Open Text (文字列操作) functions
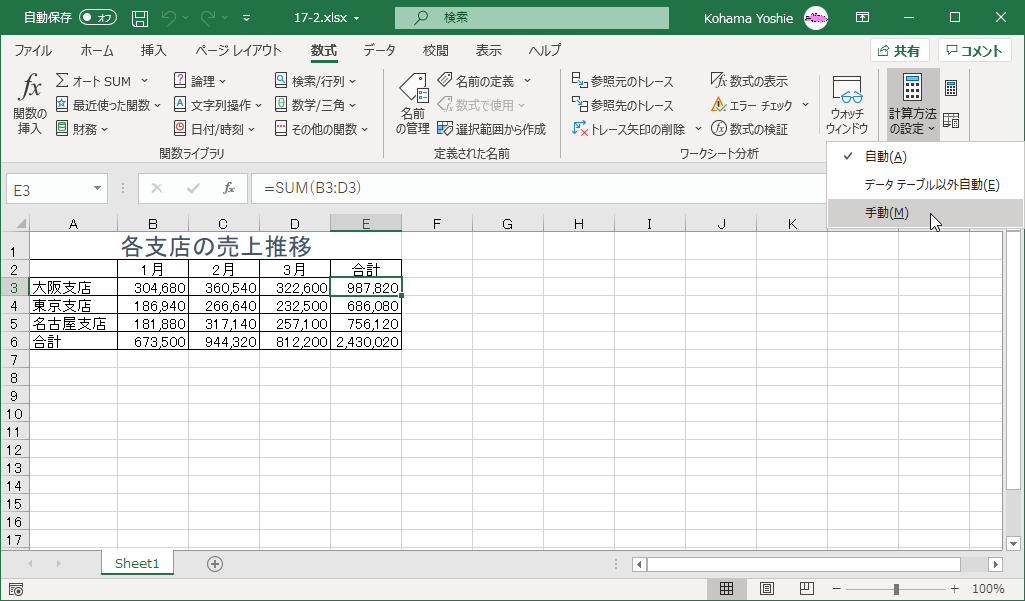Screen dimensions: 1025x601 coord(218,105)
